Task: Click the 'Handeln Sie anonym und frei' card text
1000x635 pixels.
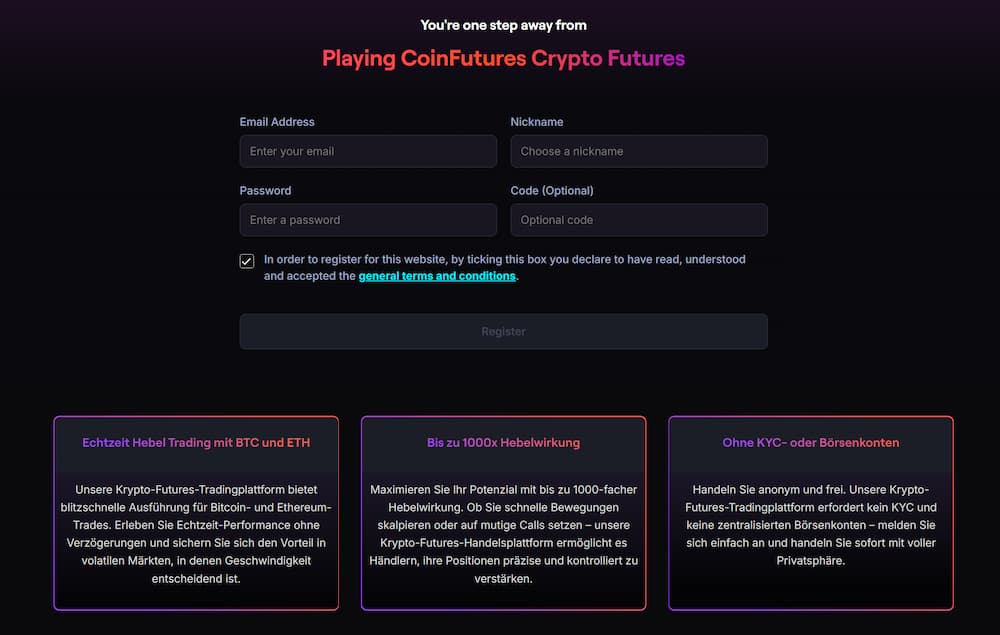Action: point(811,525)
